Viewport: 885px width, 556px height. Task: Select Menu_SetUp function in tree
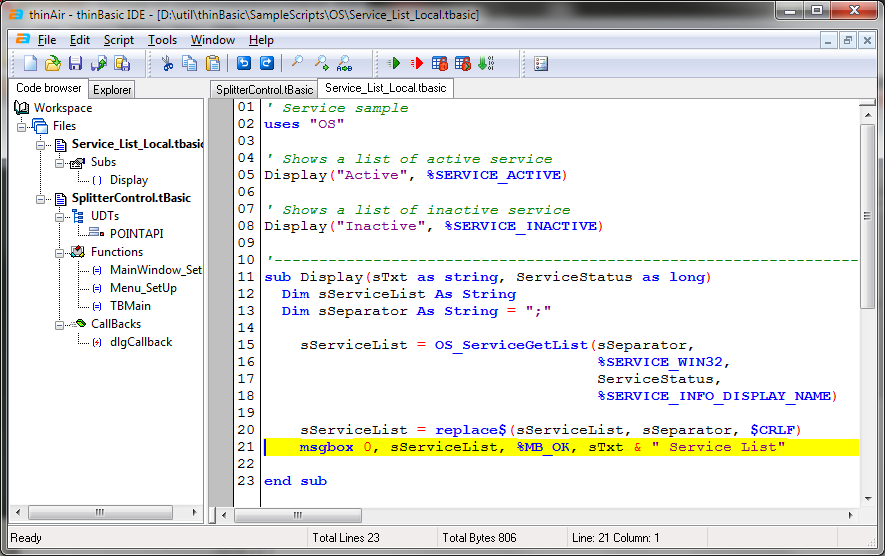point(143,288)
